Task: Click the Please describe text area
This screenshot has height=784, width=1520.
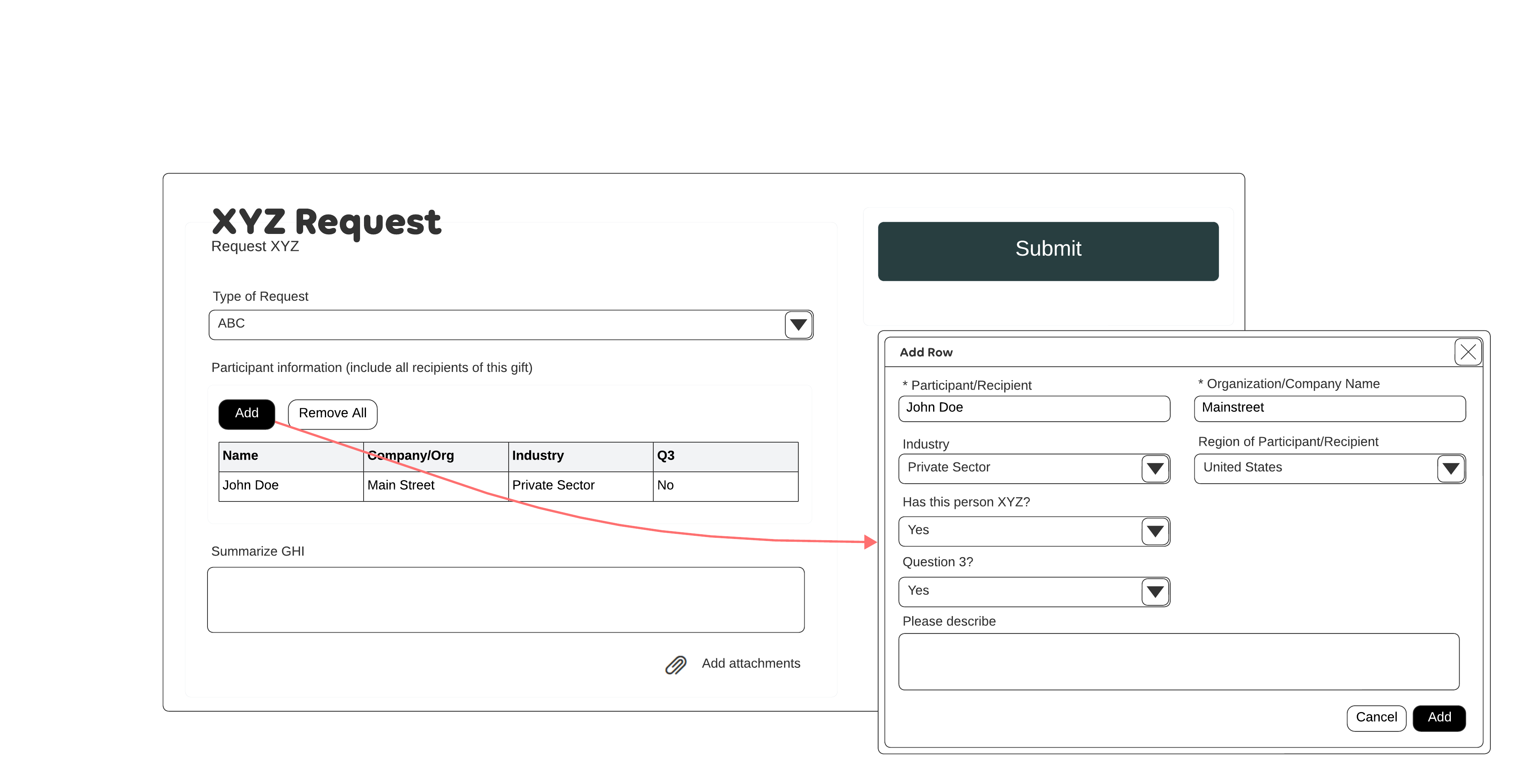Action: (x=1179, y=661)
